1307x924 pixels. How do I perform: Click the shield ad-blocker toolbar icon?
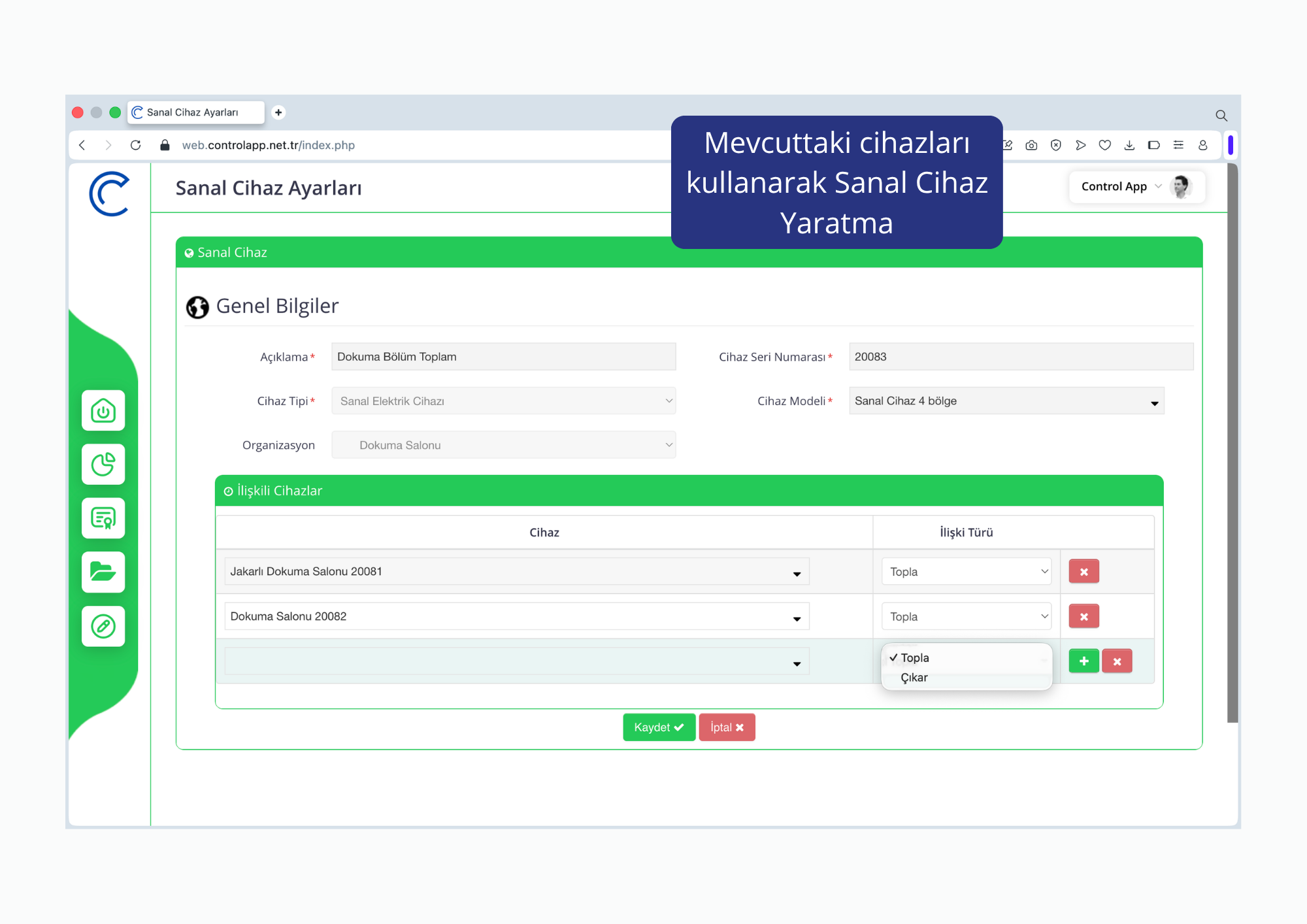coord(1055,145)
